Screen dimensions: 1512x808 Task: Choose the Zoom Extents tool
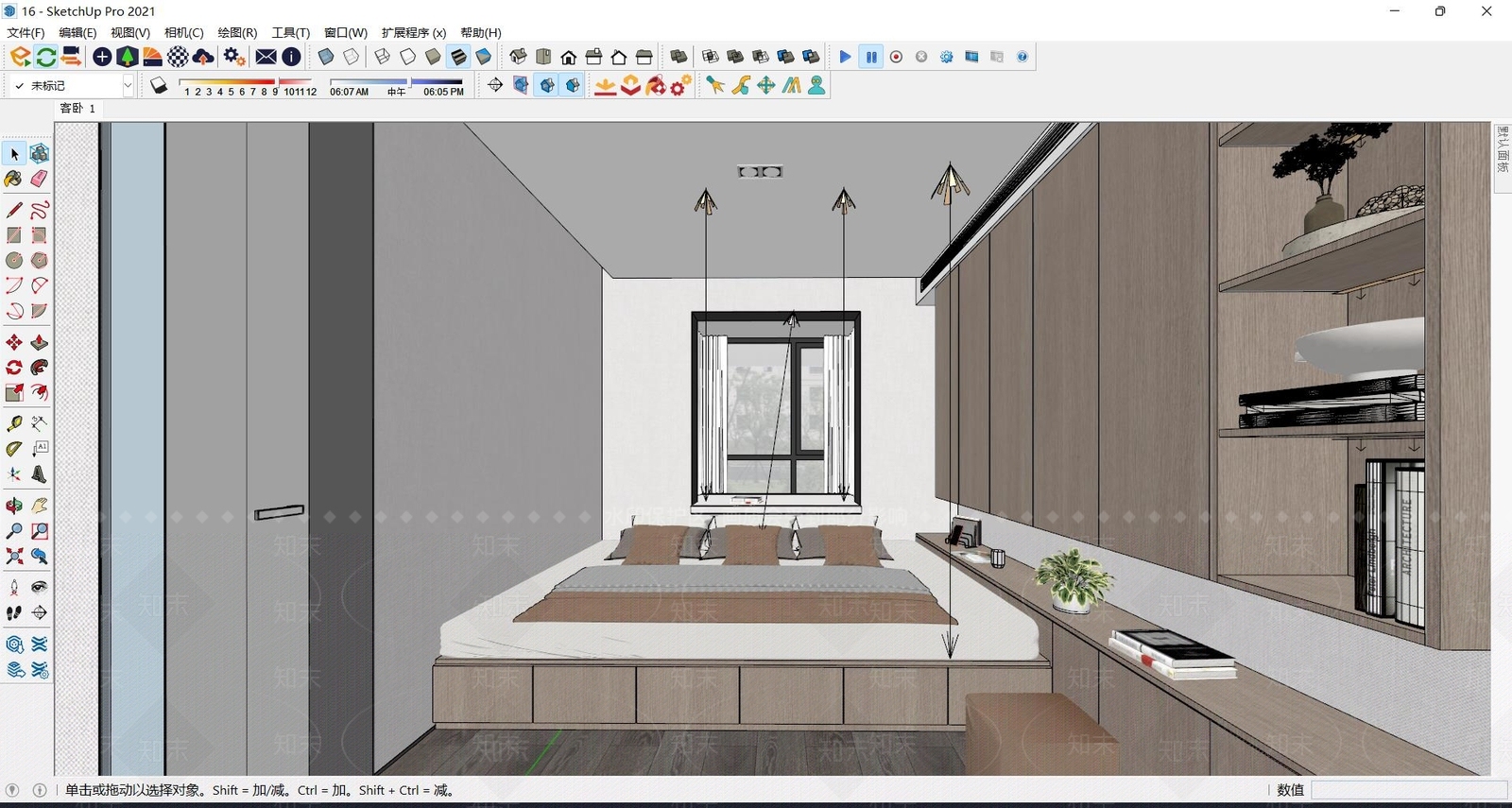pyautogui.click(x=14, y=557)
